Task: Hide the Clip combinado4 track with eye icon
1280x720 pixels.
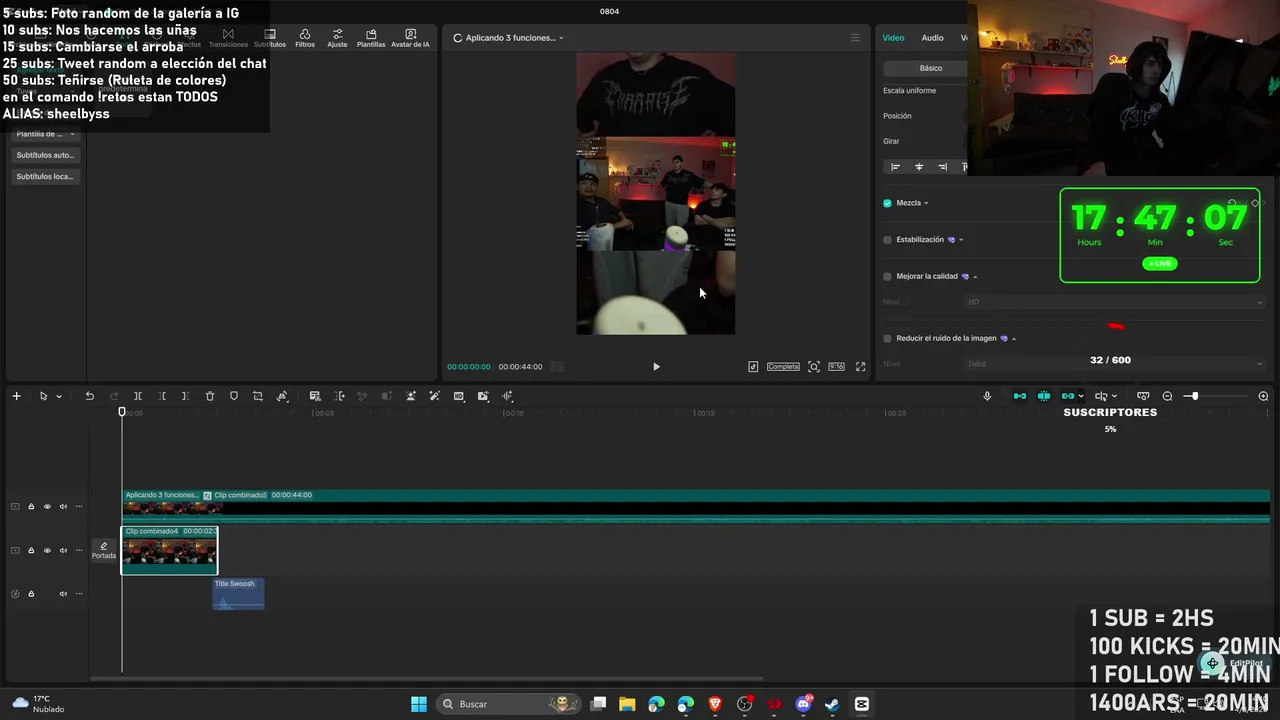Action: [47, 550]
